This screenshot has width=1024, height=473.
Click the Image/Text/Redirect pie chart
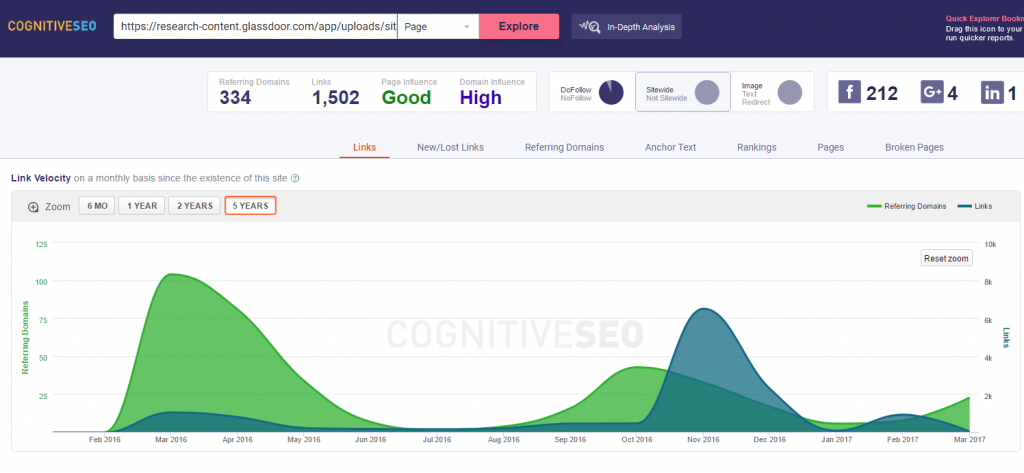coord(789,93)
